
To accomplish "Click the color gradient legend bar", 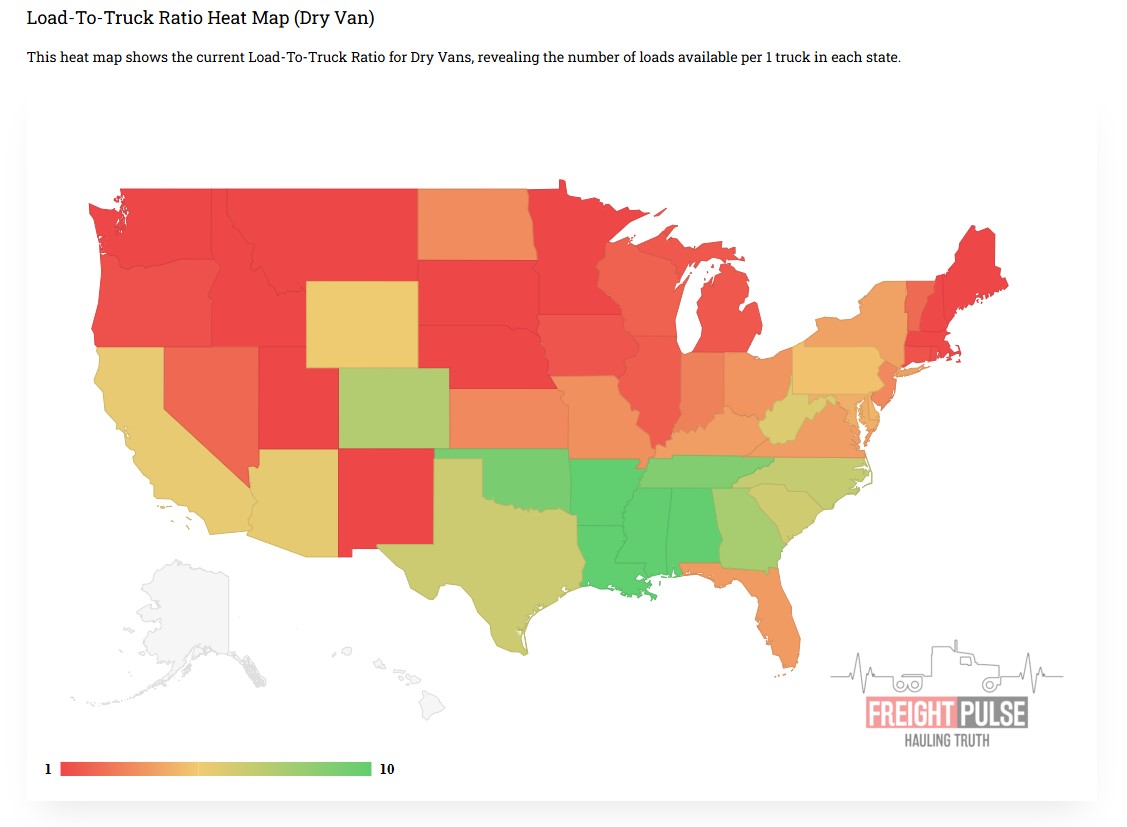I will [x=215, y=769].
